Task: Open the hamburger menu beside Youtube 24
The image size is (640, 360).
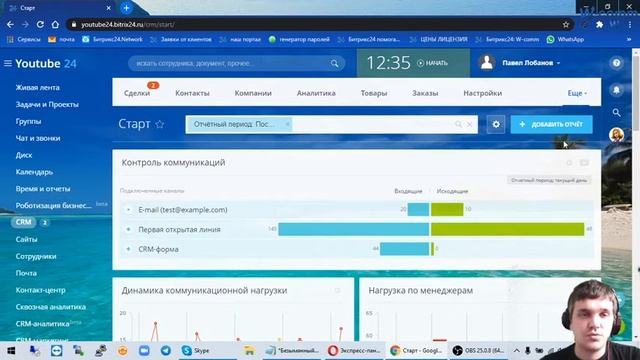Action: click(x=8, y=63)
